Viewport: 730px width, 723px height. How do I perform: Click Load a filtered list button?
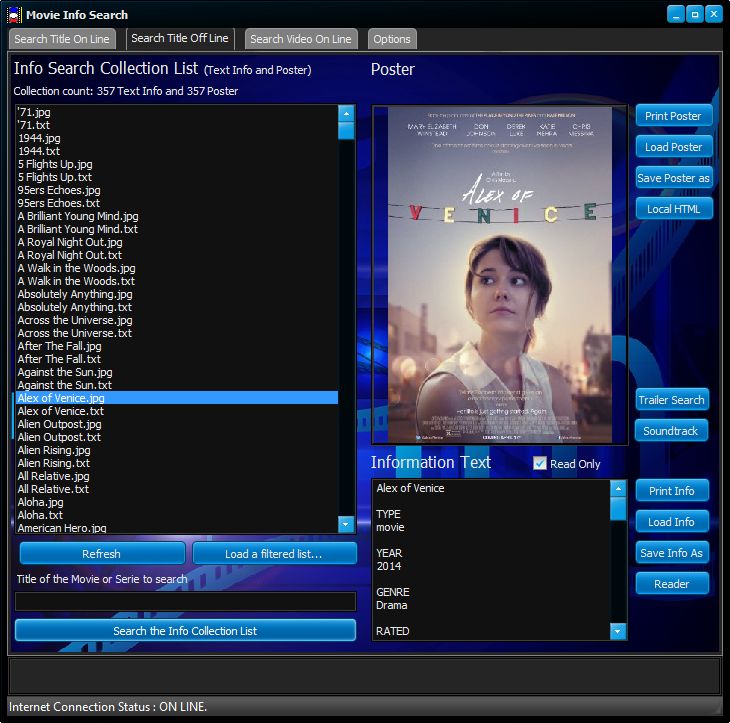point(274,554)
